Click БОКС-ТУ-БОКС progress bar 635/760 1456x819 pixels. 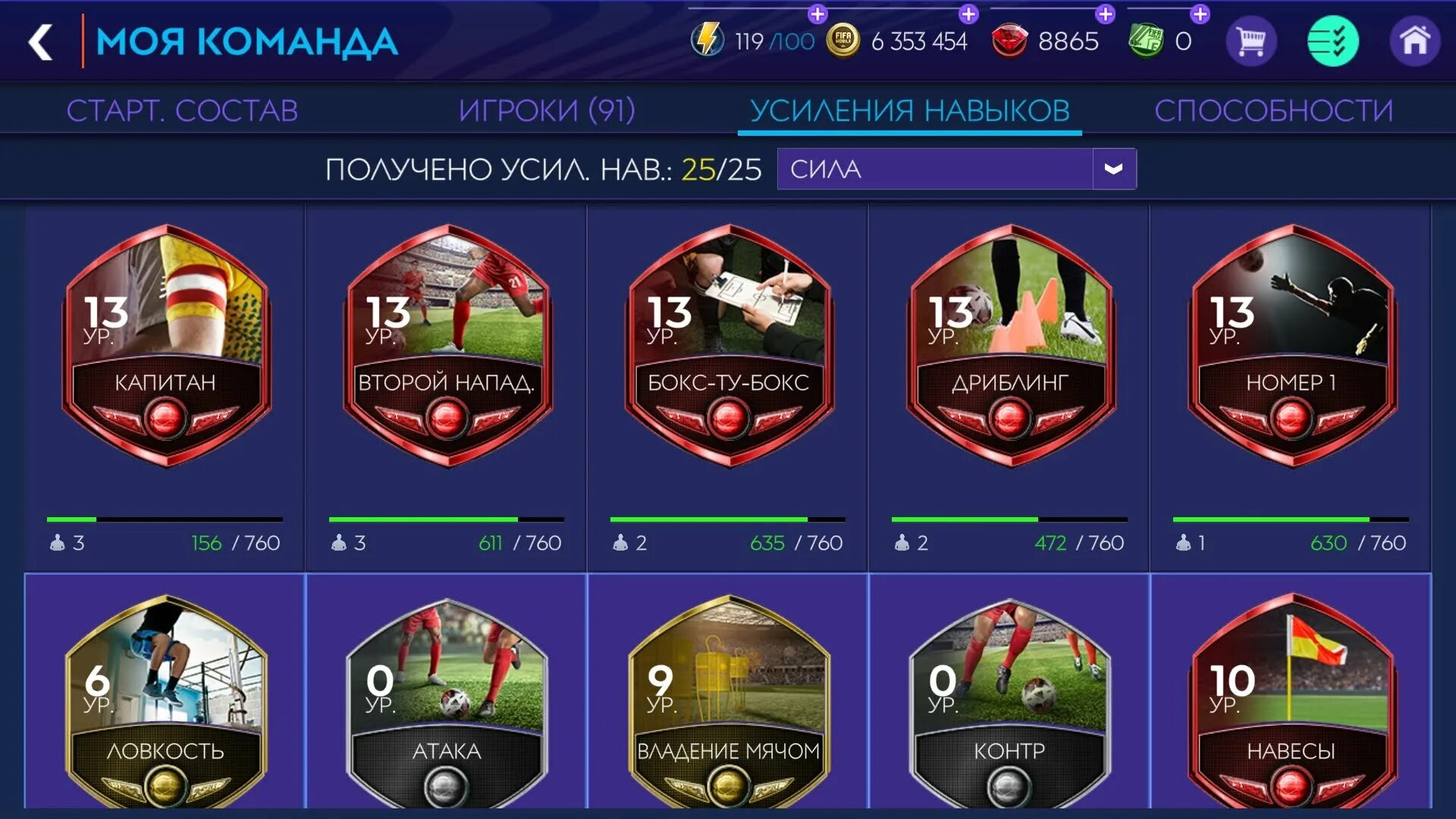click(x=727, y=519)
